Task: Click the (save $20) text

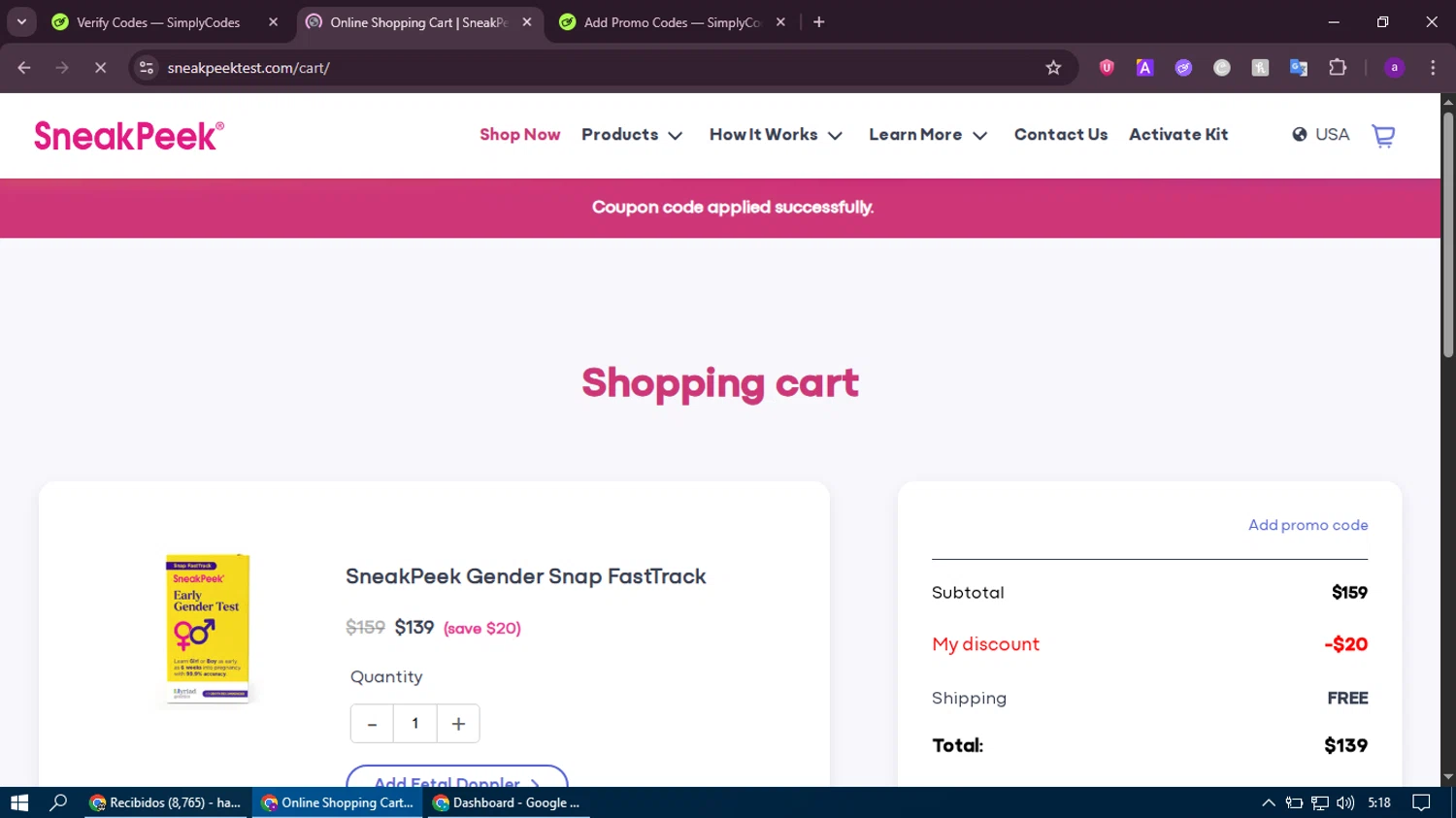Action: coord(482,629)
